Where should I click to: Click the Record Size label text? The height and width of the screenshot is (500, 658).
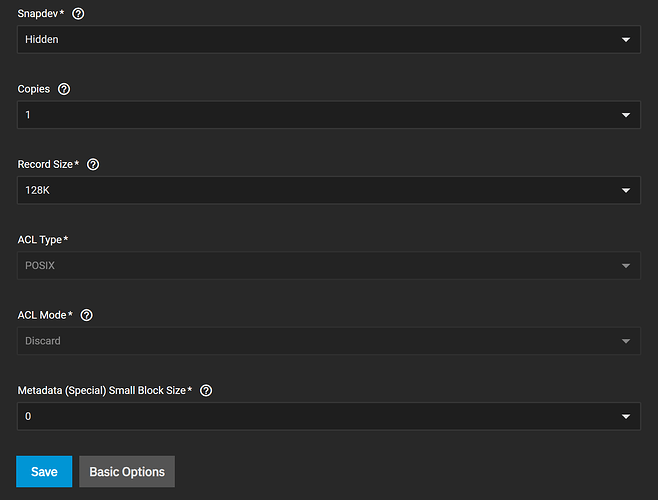(45, 165)
